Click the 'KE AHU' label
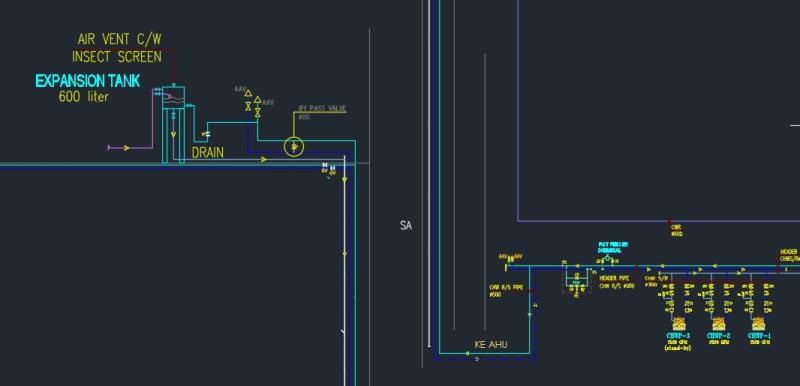Screen dimensions: 800x386 coord(491,345)
